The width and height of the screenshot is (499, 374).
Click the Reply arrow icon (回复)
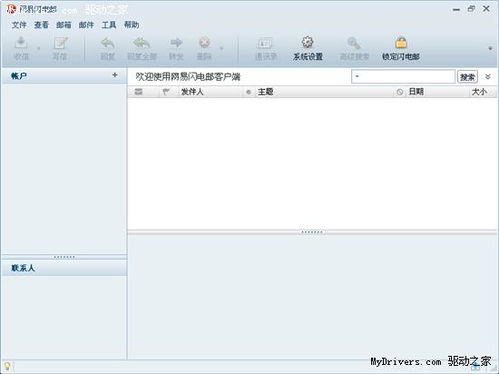pos(108,43)
